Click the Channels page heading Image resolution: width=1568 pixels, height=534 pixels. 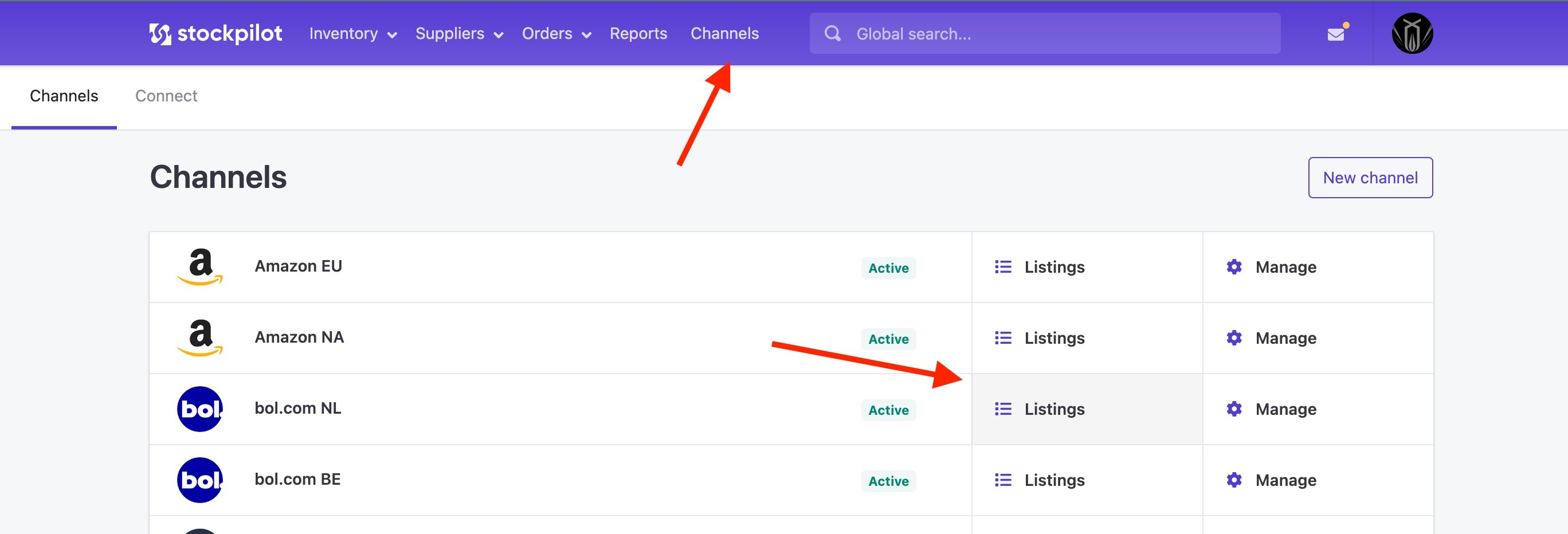pyautogui.click(x=218, y=178)
